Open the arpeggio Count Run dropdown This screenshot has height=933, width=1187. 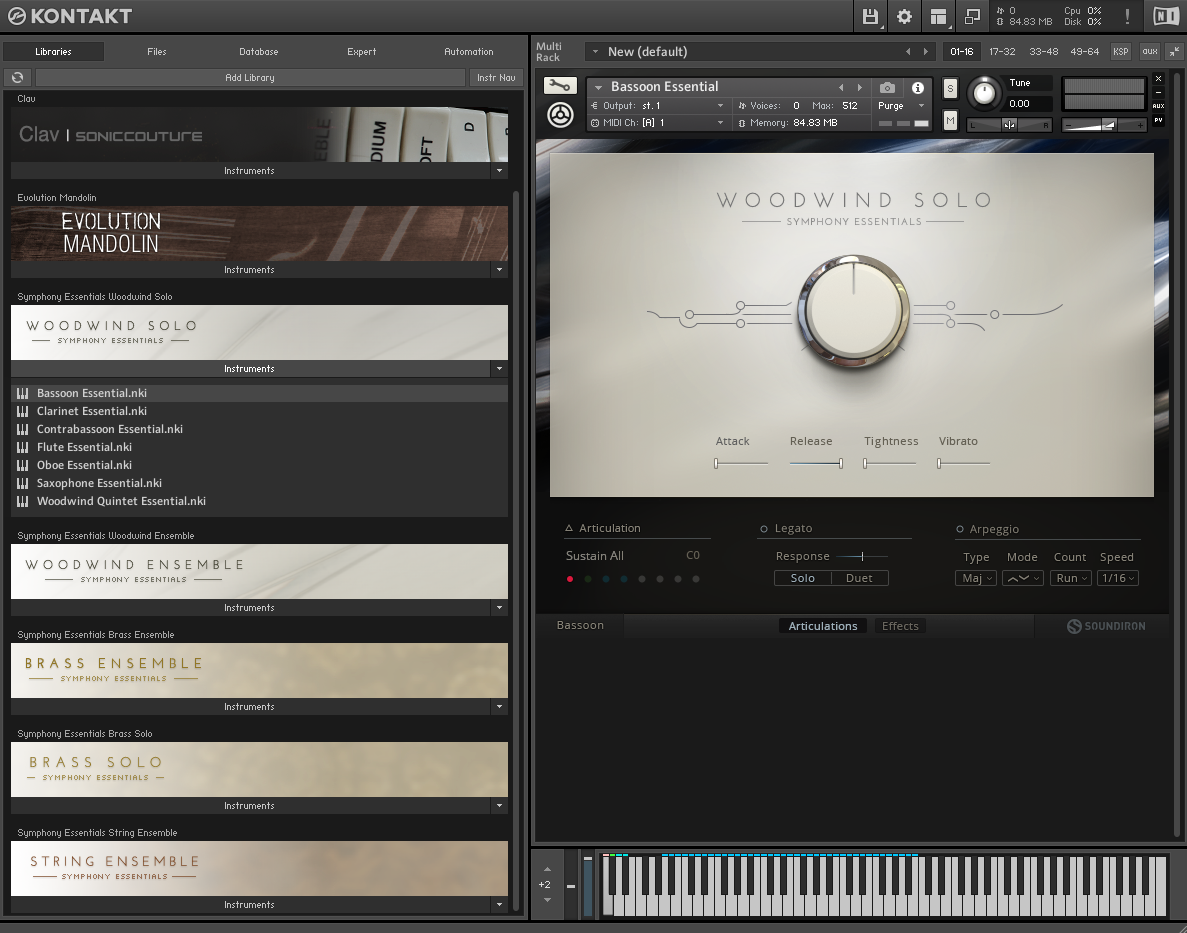(x=1070, y=578)
